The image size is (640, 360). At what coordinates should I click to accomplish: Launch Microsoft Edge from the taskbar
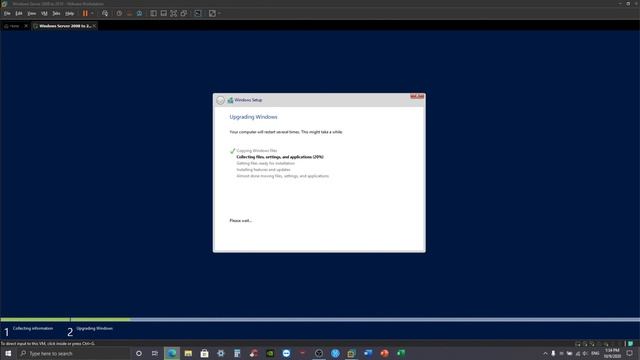pyautogui.click(x=172, y=353)
